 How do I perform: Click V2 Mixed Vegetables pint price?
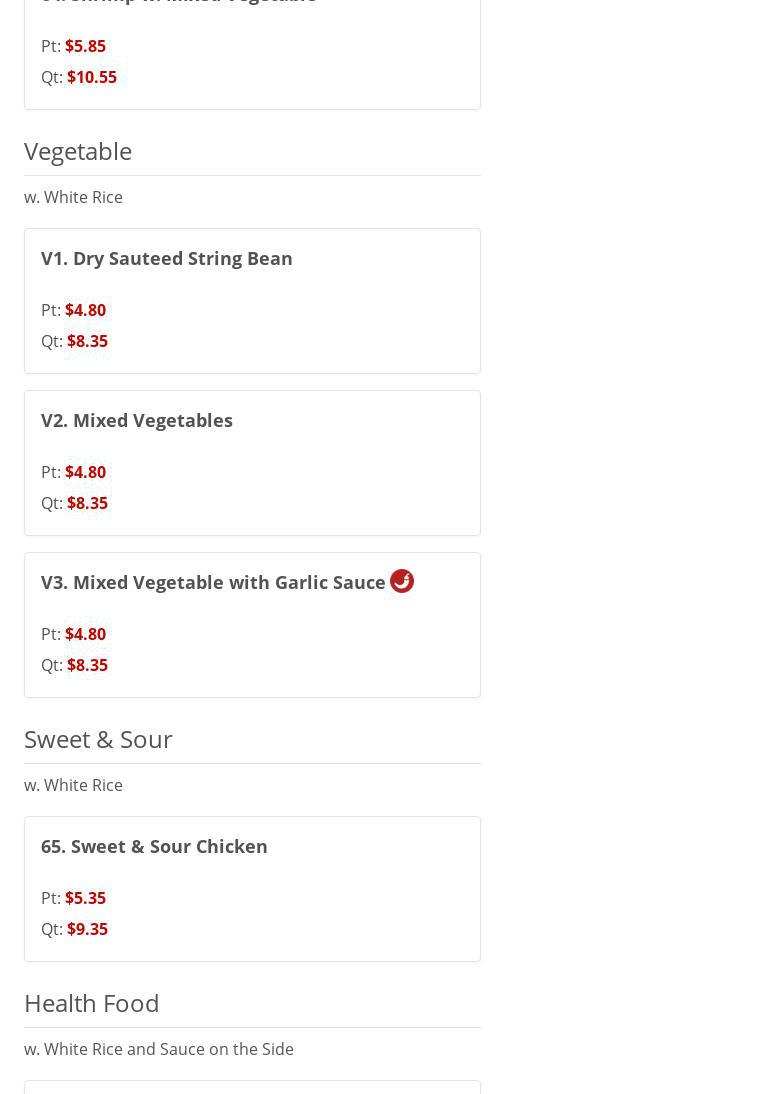click(85, 472)
